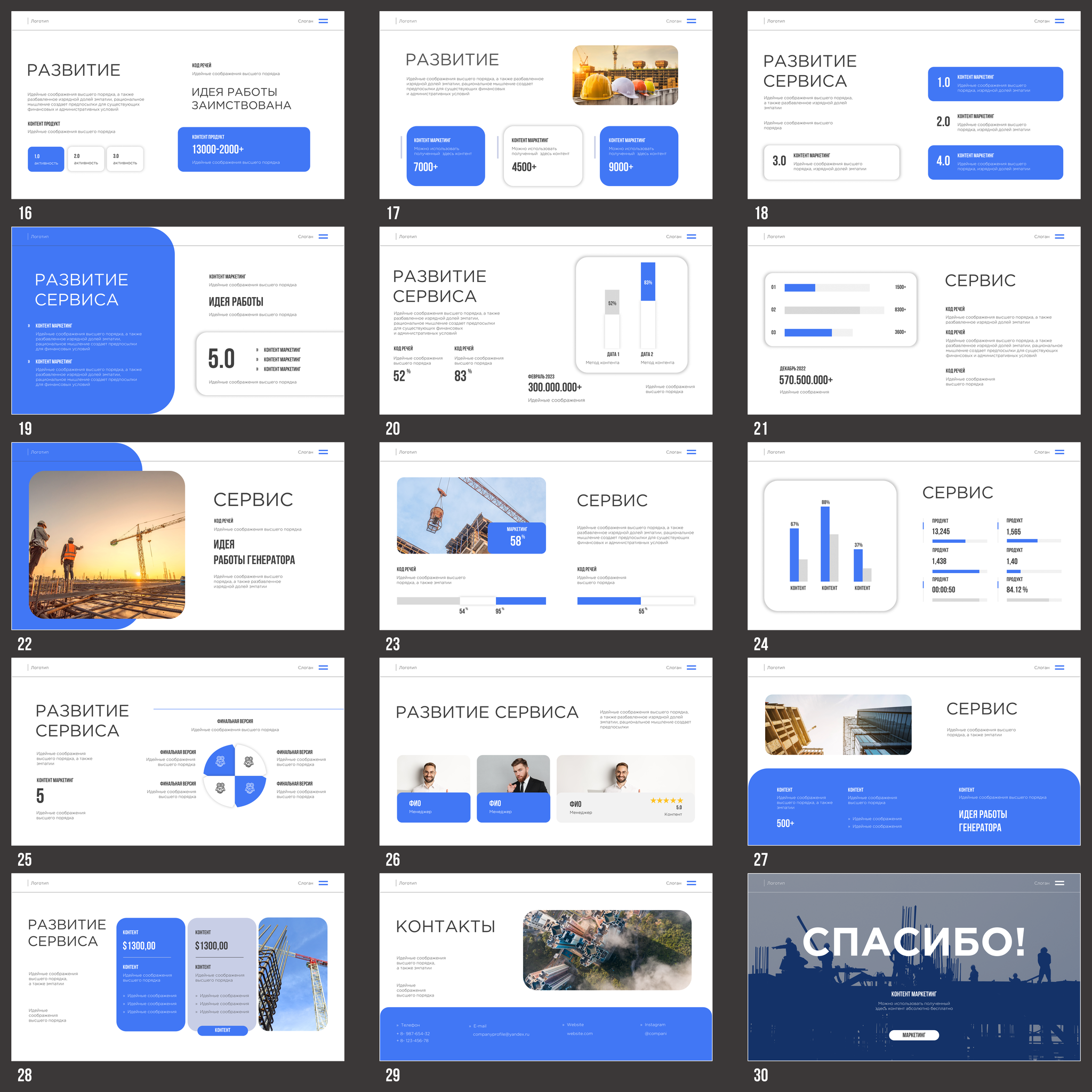
Task: Click the blue 7000+ card on slide 17
Action: (446, 156)
